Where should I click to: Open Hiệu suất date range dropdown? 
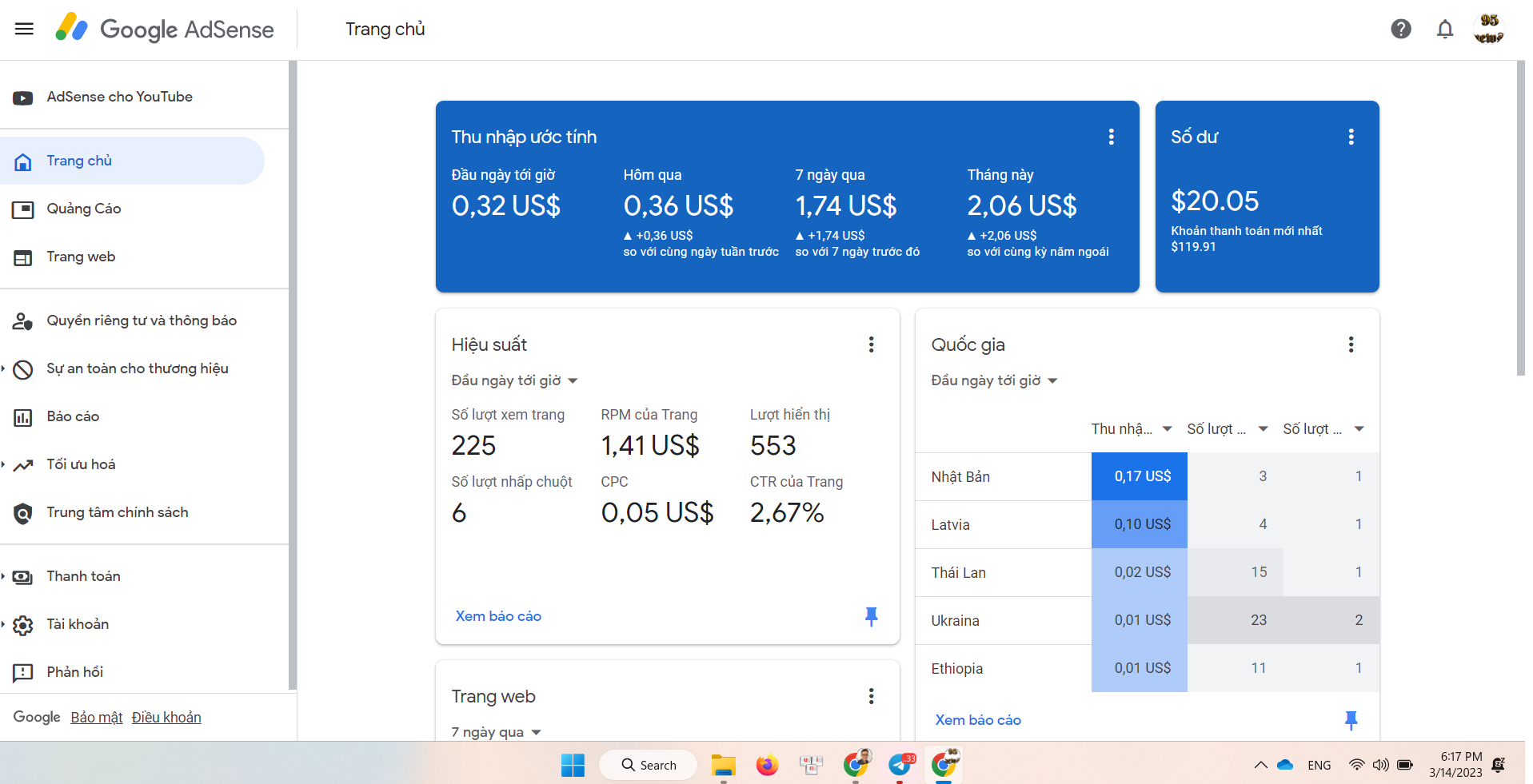[514, 380]
